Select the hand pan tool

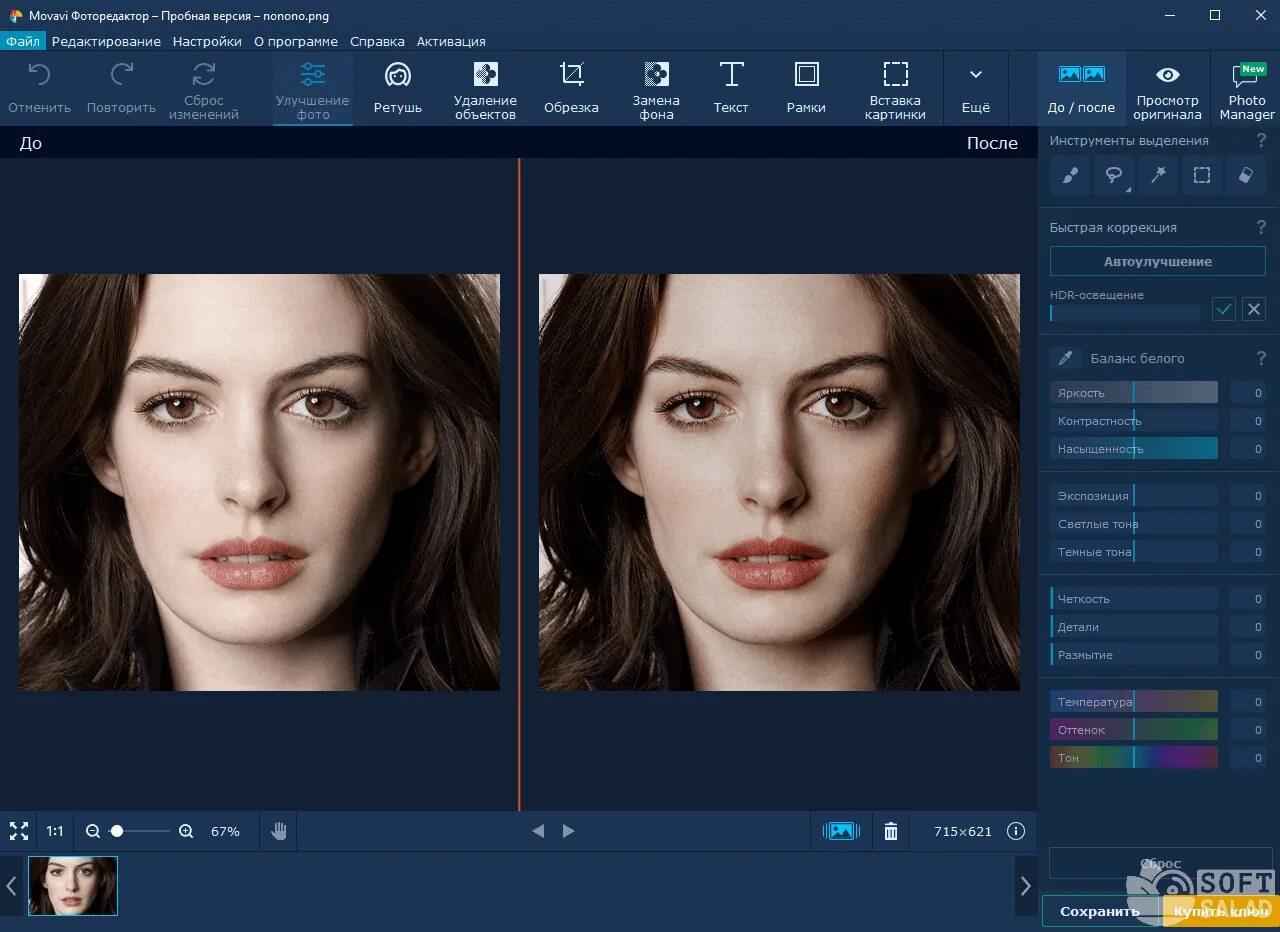point(279,831)
